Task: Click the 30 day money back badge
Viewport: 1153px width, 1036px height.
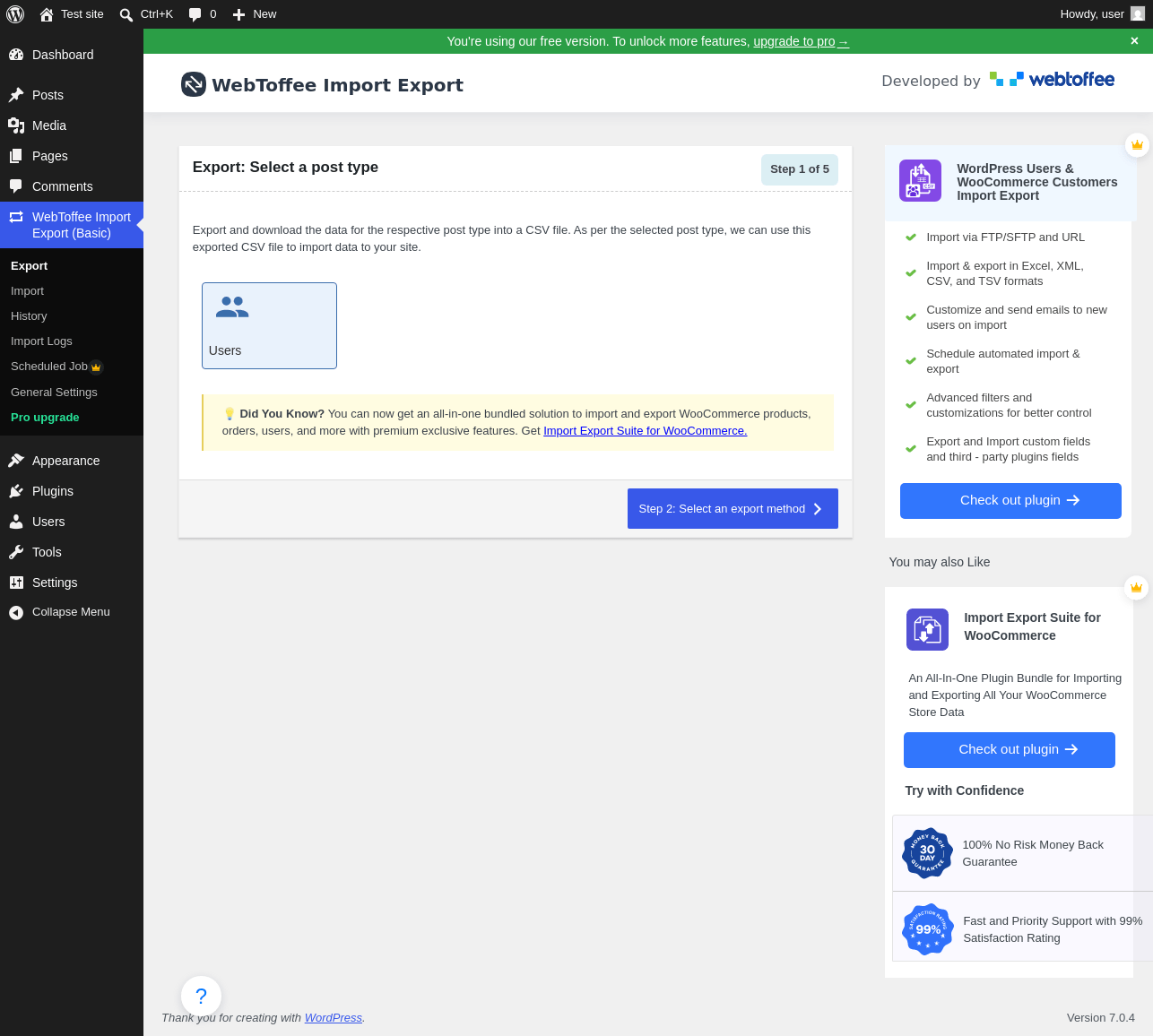Action: (927, 853)
